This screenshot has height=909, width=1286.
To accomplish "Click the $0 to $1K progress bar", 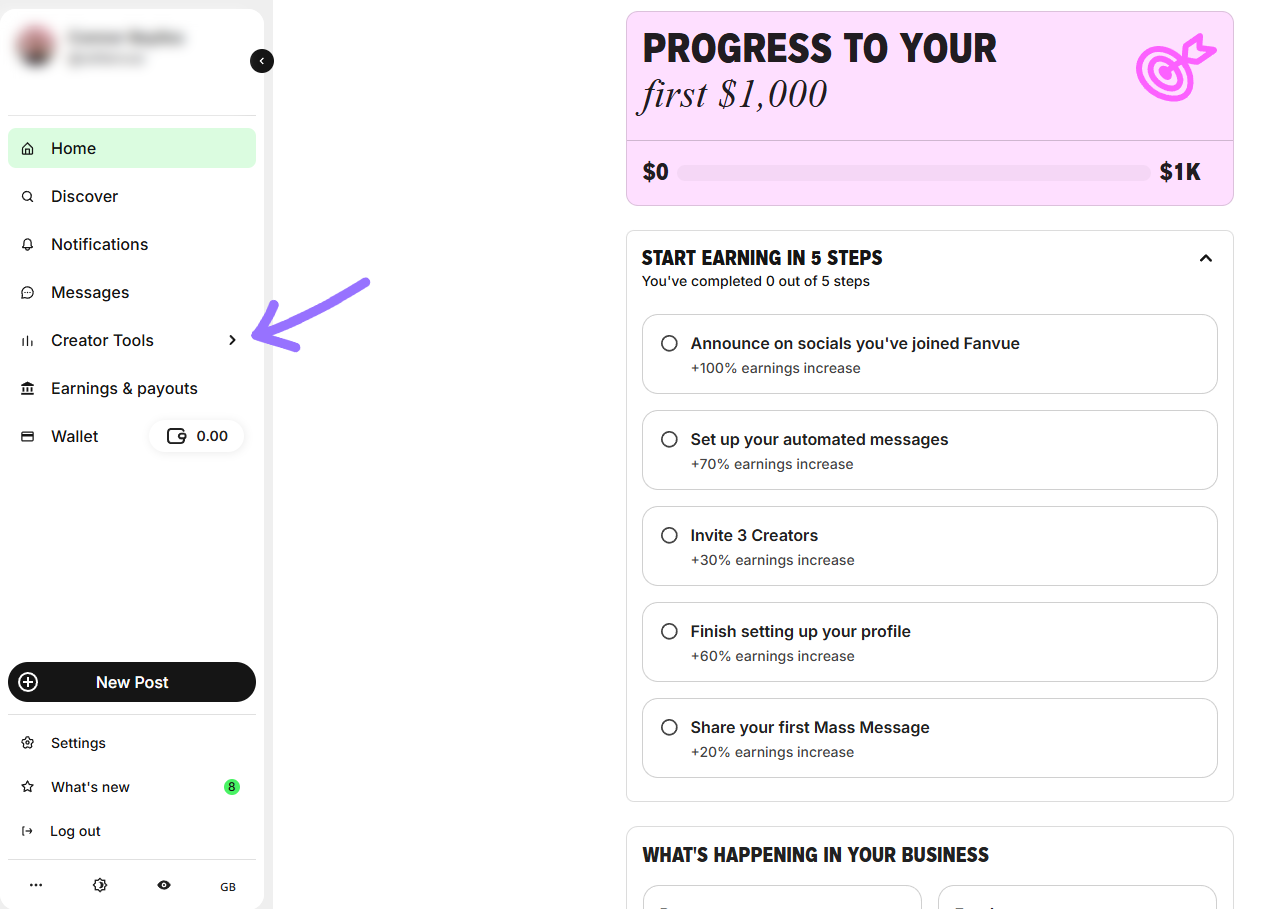I will point(913,173).
